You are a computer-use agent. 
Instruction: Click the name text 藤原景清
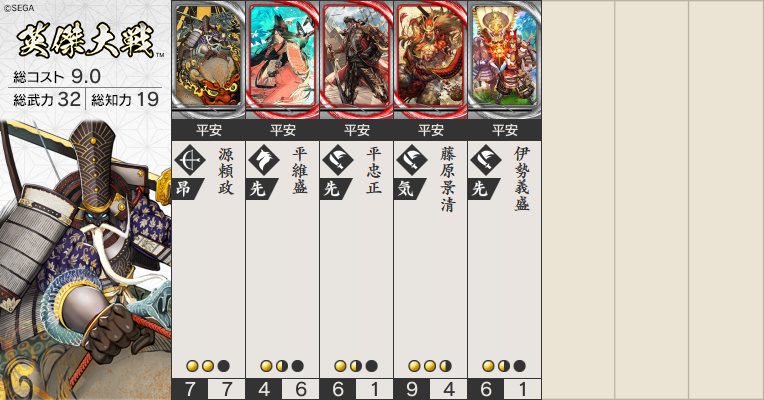447,179
